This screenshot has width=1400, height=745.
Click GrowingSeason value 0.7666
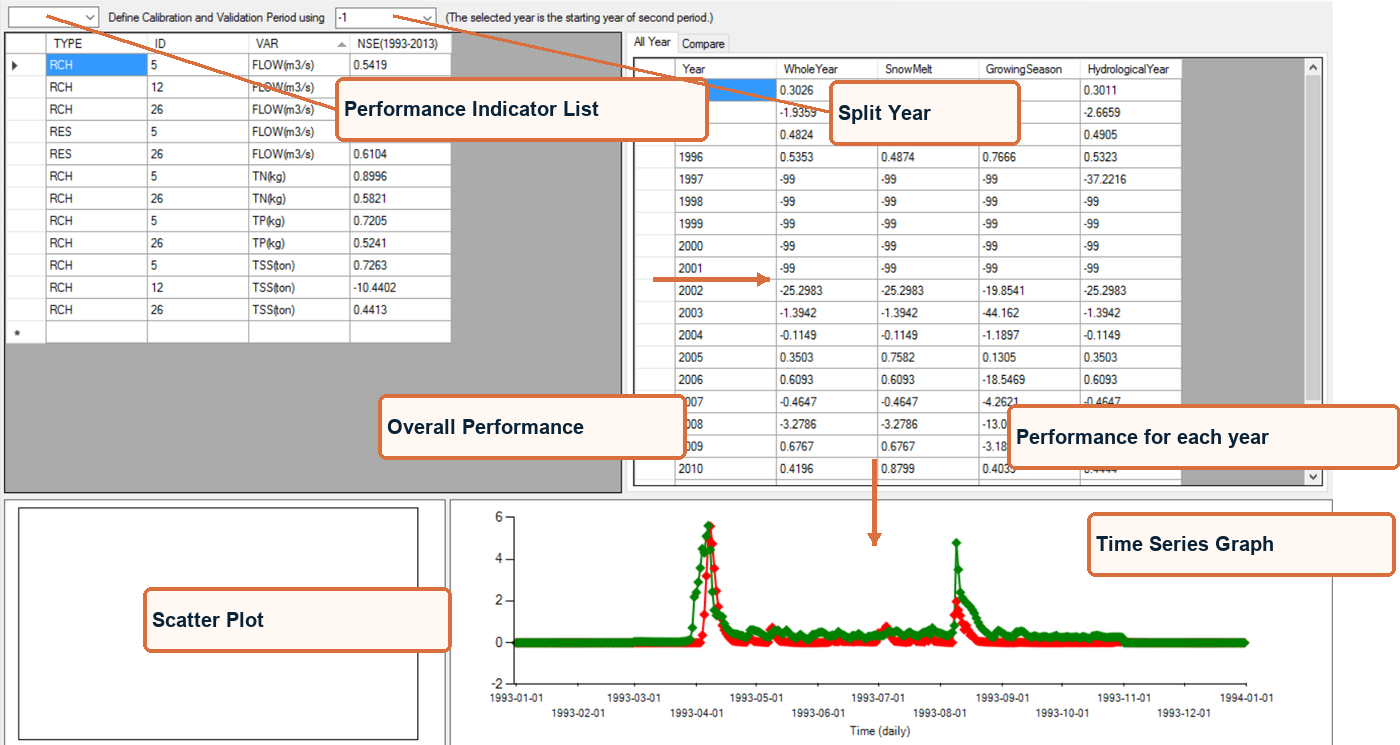[1029, 157]
